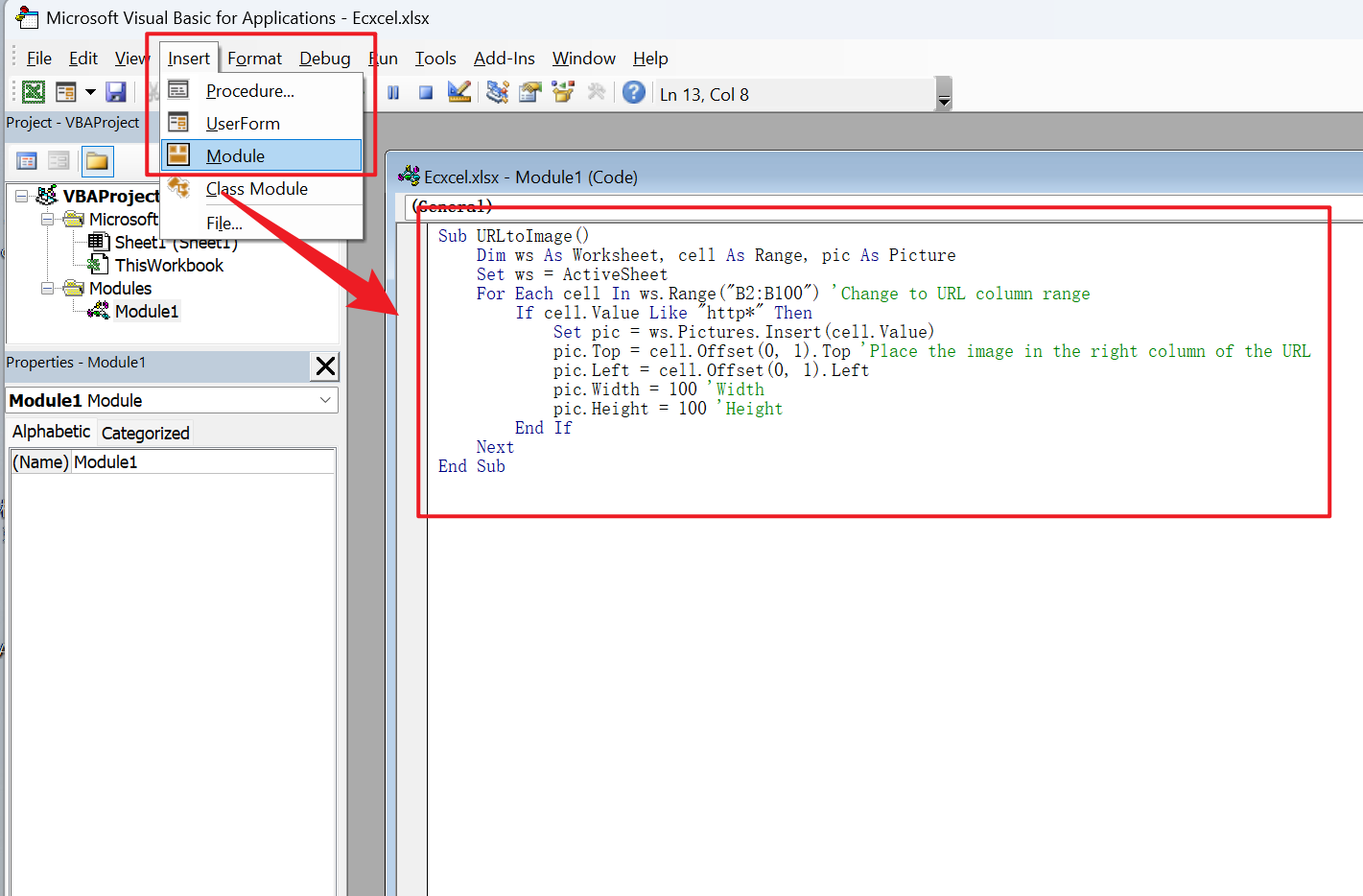Image resolution: width=1363 pixels, height=896 pixels.
Task: Click the Reset (stop) toolbar icon
Action: click(426, 93)
